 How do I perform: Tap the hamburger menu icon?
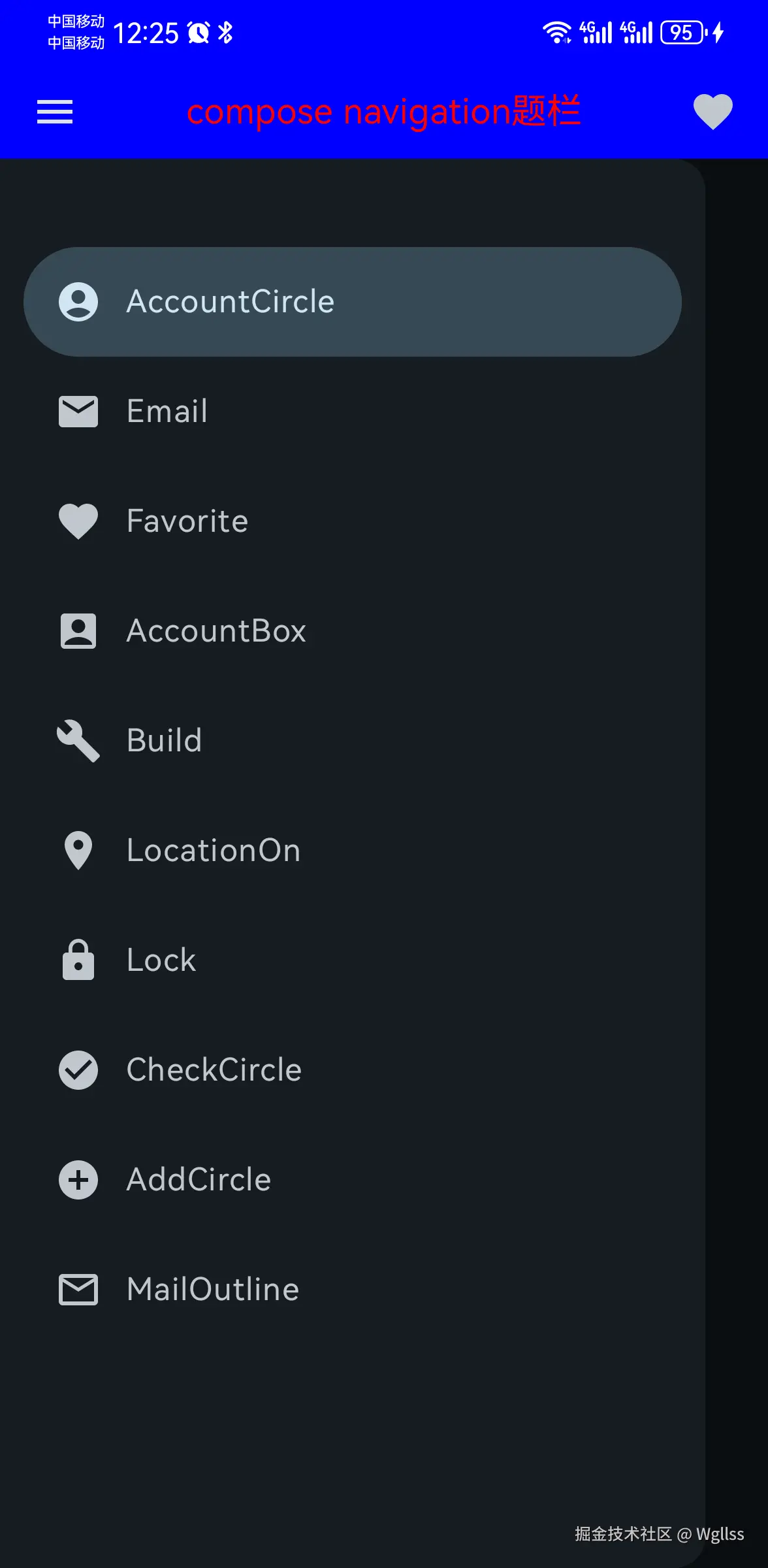[x=55, y=112]
